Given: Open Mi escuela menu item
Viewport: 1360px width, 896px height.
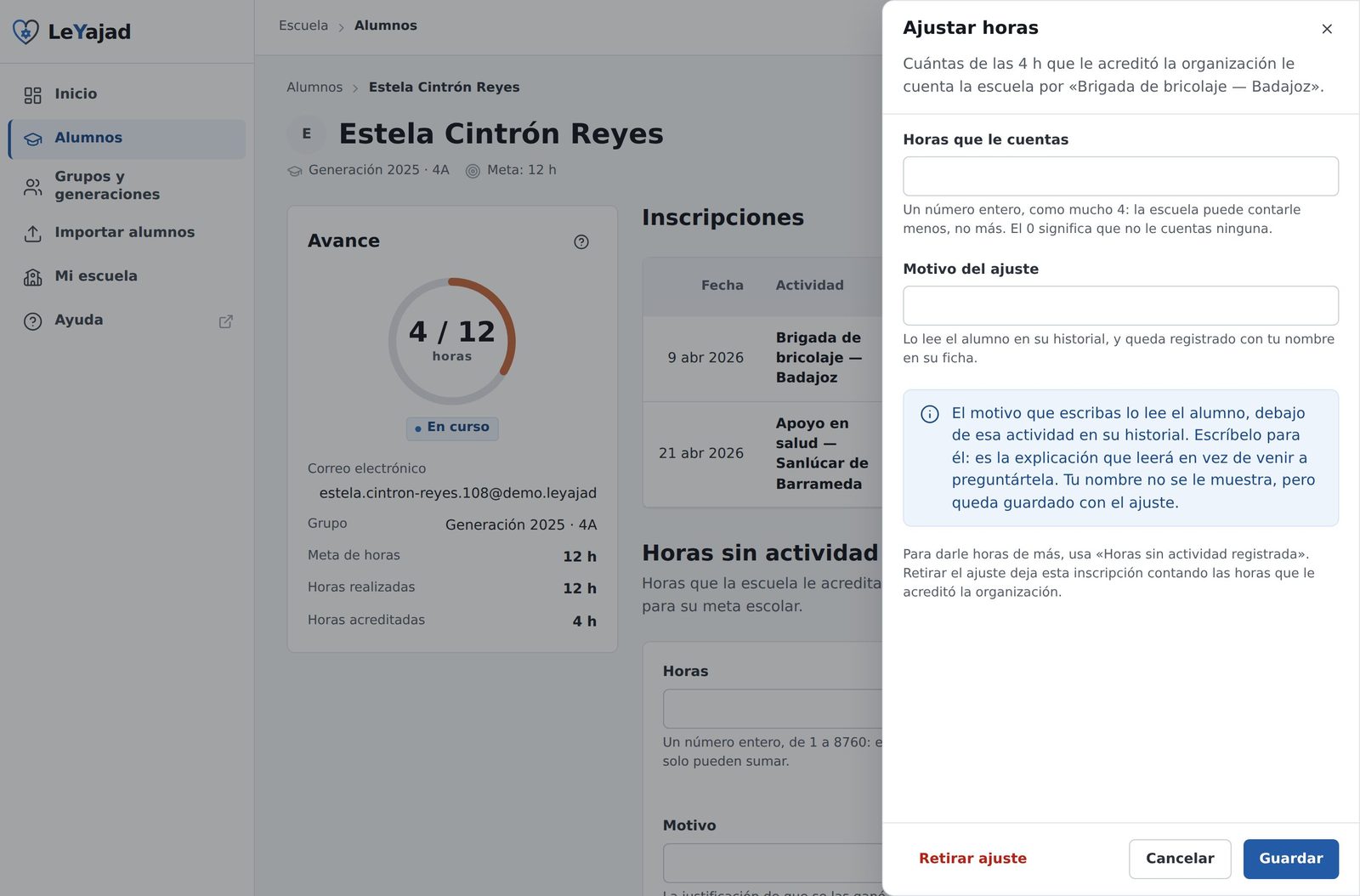Looking at the screenshot, I should [127, 276].
